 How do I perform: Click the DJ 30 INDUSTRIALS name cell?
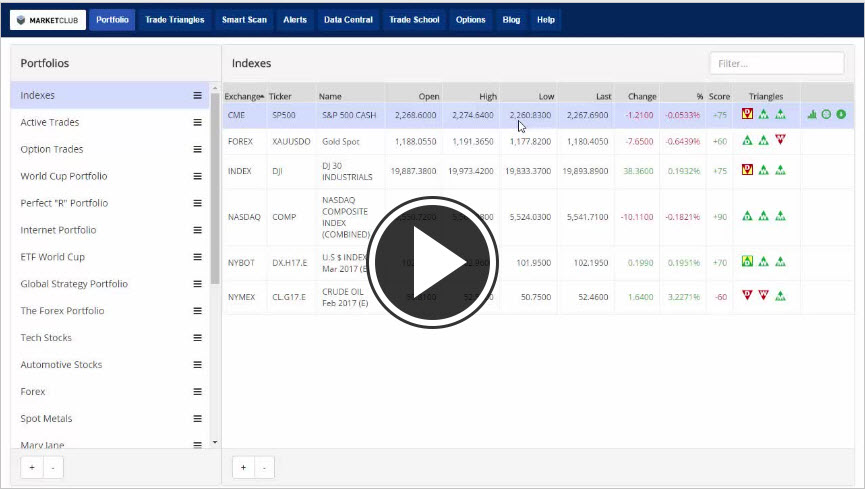pyautogui.click(x=348, y=171)
